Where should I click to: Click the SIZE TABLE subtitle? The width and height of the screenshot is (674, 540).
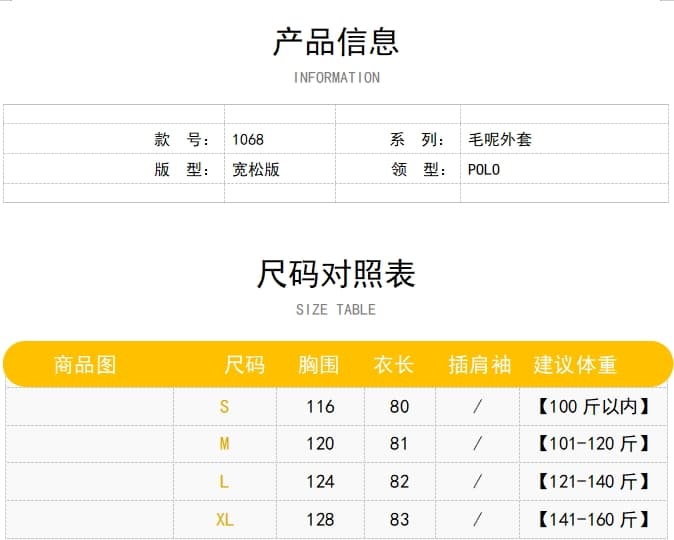coord(336,310)
